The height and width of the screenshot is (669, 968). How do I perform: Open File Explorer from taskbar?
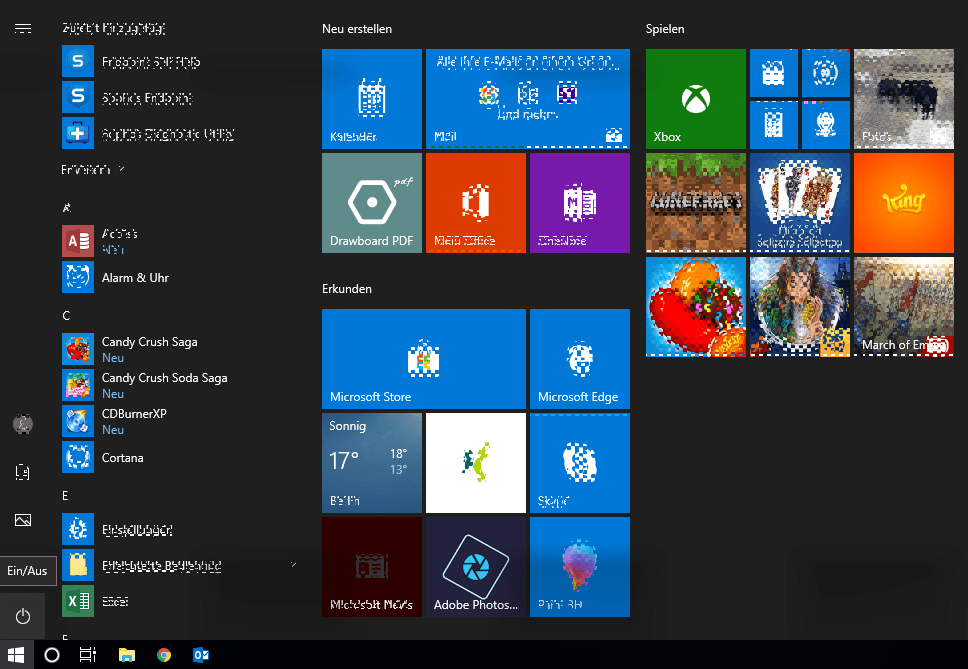[x=127, y=655]
